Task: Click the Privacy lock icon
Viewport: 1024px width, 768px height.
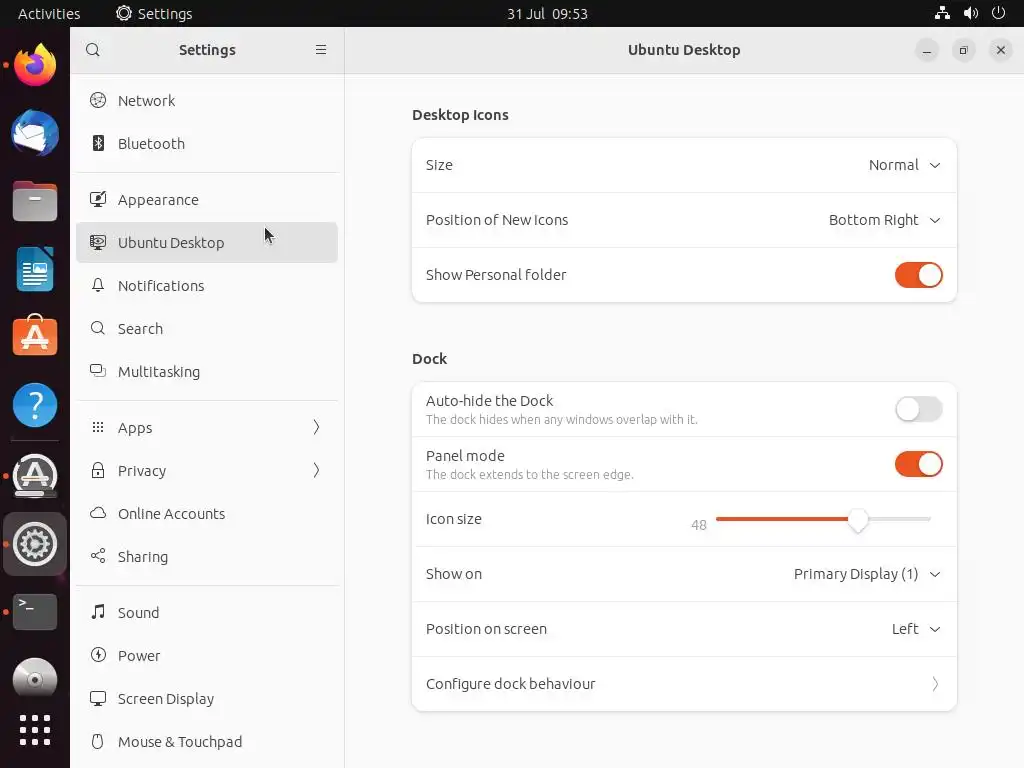Action: tap(98, 470)
